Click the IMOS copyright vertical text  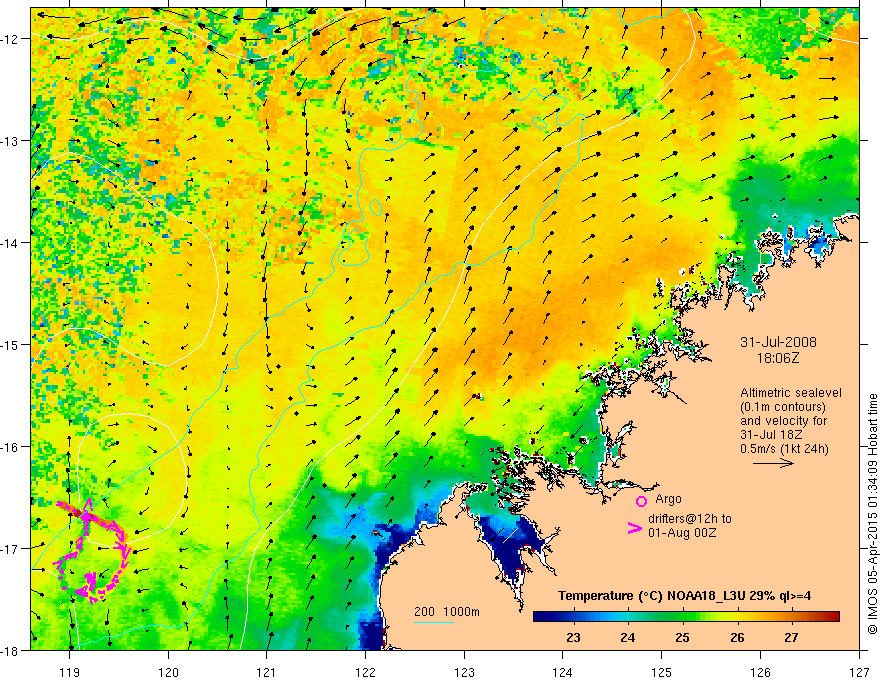point(873,514)
